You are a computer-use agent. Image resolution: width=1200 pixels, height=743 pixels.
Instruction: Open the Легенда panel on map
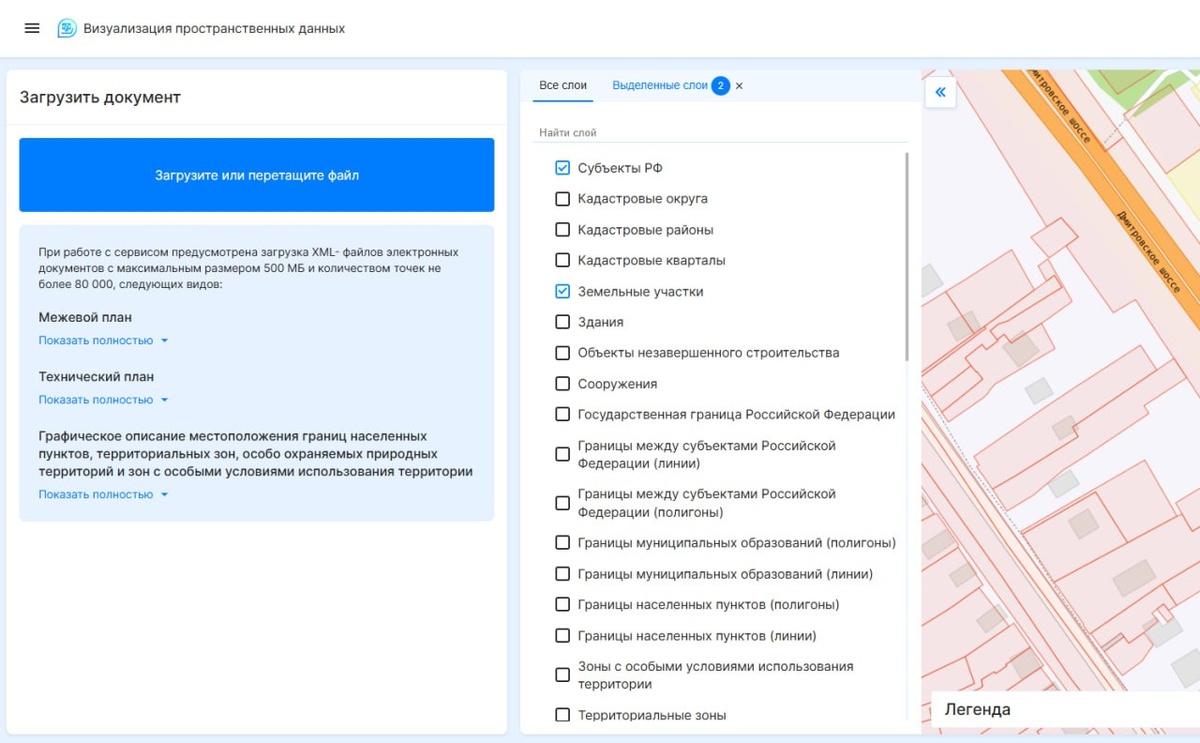[x=1065, y=709]
